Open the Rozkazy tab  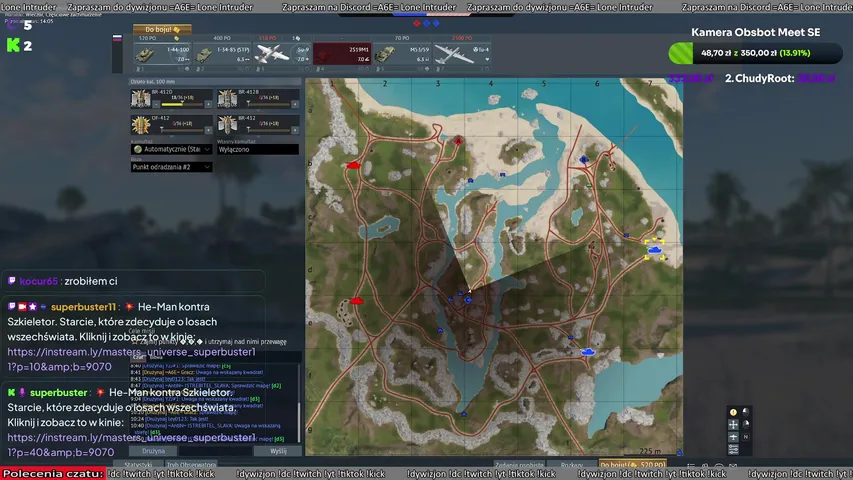pyautogui.click(x=572, y=465)
